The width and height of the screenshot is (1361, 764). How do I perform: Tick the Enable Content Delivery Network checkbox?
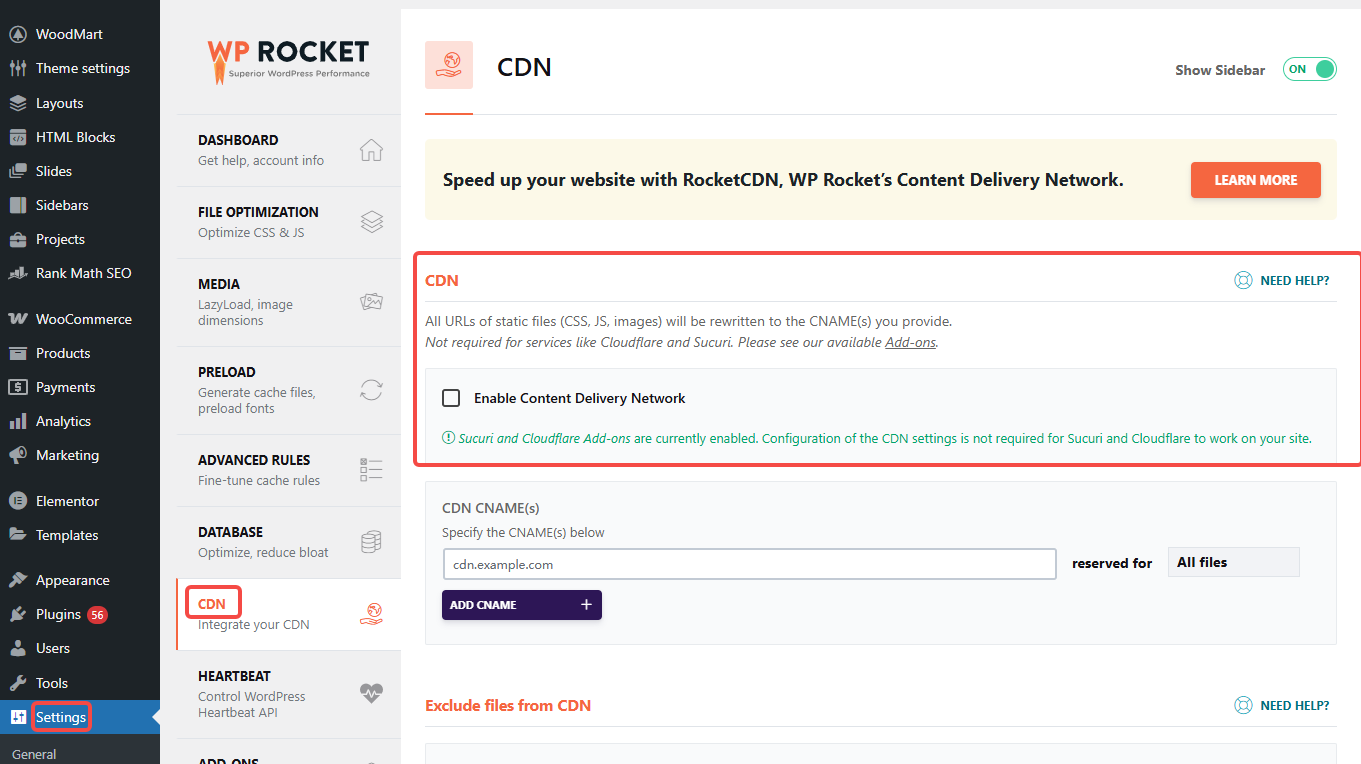[x=451, y=398]
